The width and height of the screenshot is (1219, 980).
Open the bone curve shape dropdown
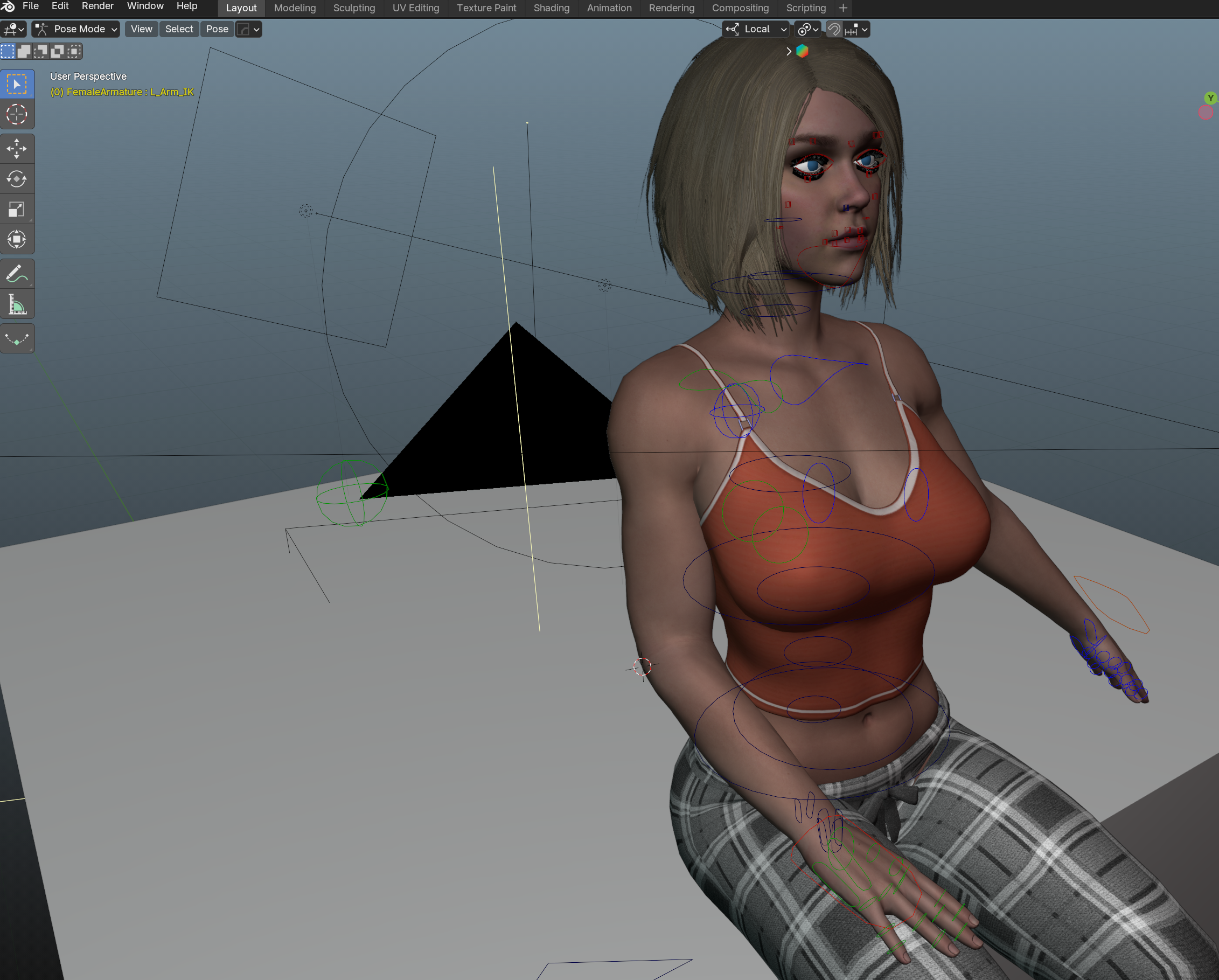pyautogui.click(x=248, y=29)
